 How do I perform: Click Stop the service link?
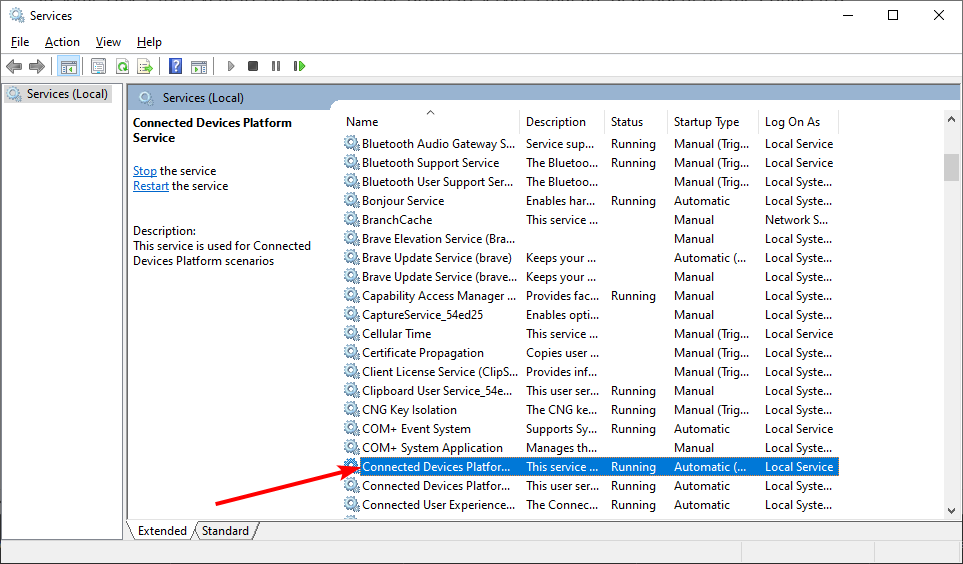coord(145,171)
